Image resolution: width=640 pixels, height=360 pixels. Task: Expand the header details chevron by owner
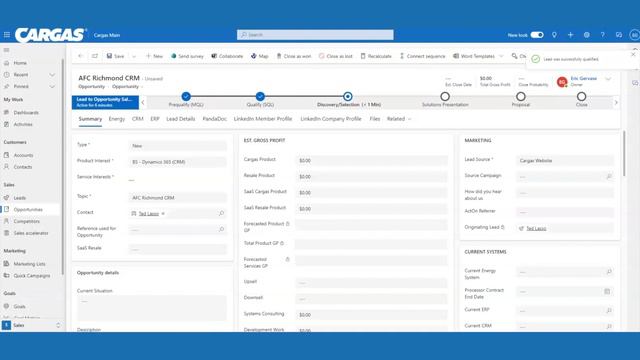point(608,79)
